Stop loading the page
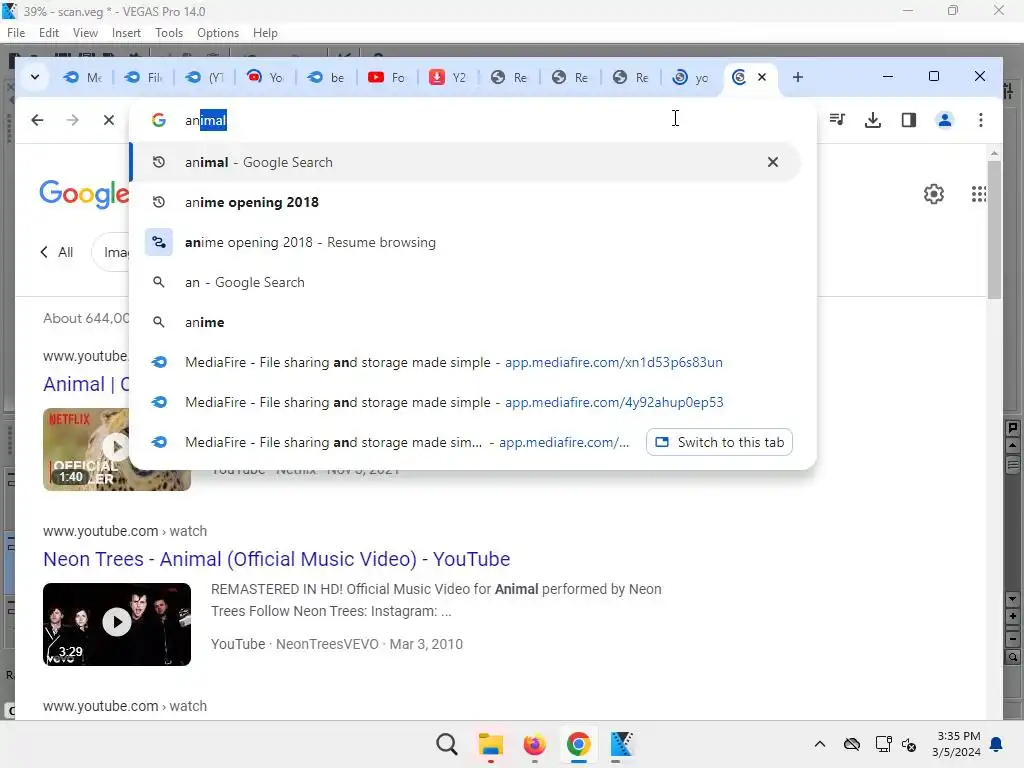 pos(108,120)
